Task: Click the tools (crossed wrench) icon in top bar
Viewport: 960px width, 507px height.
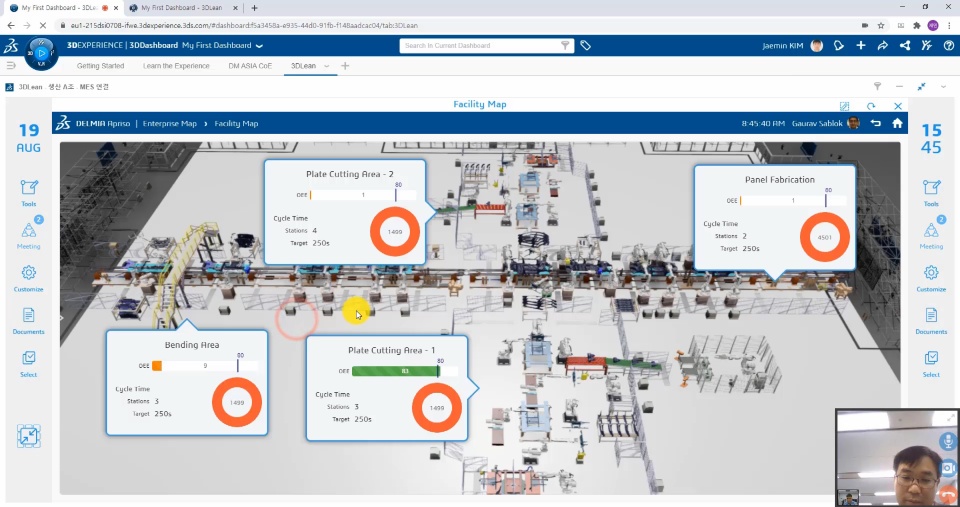Action: point(926,45)
